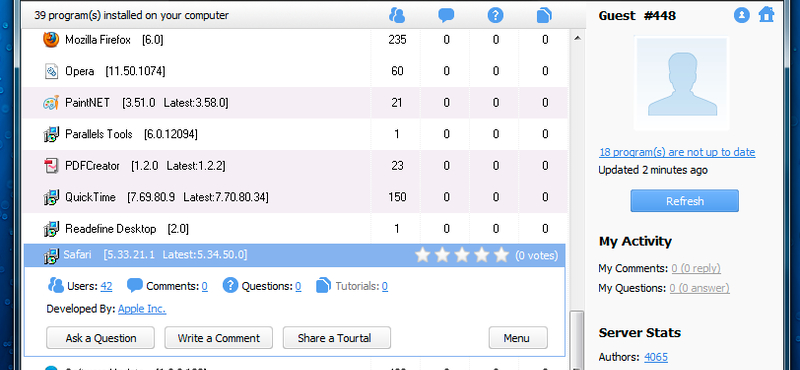Open the Safari Comments 0 link

205,286
